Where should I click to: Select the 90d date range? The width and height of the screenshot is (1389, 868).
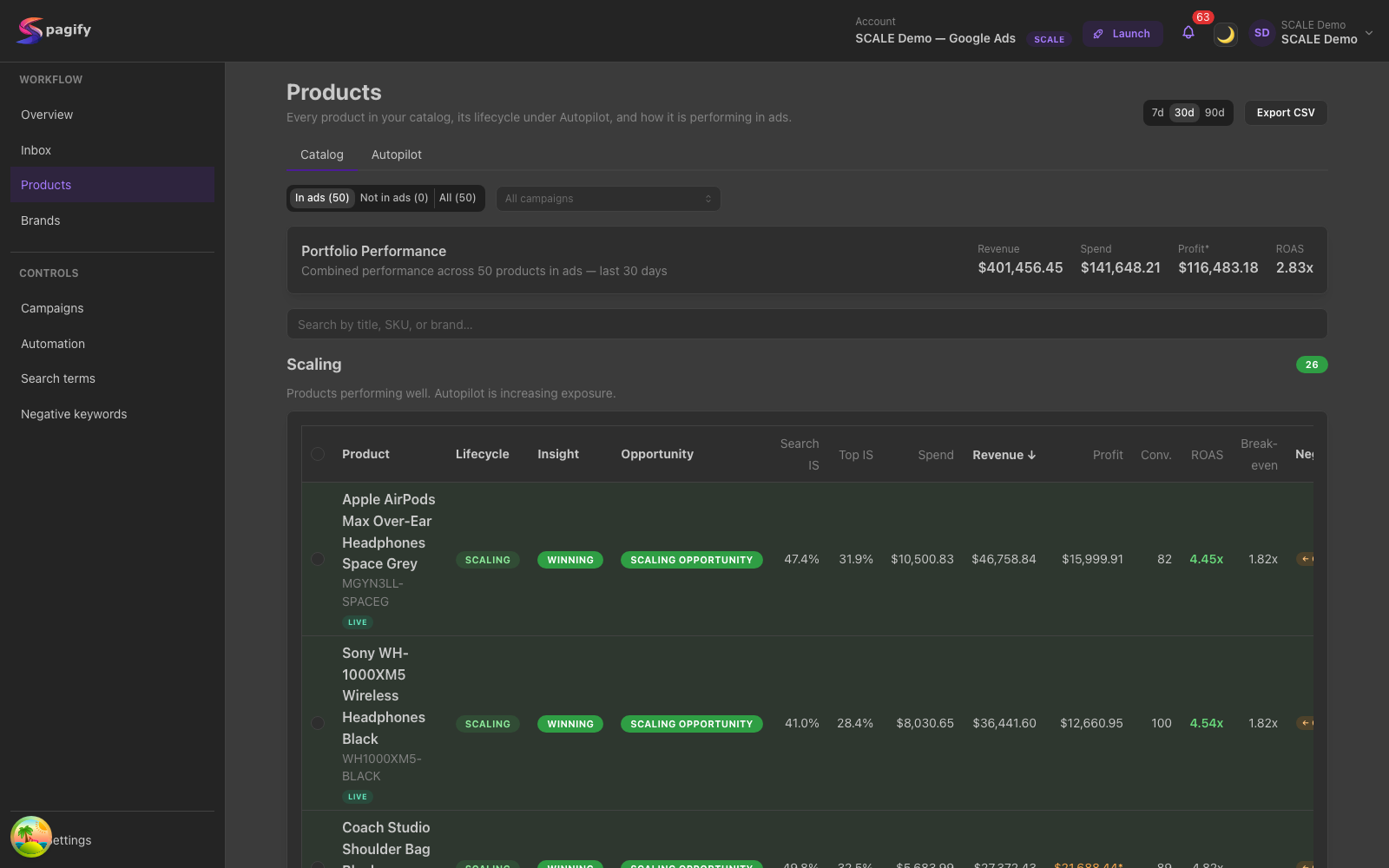coord(1215,113)
